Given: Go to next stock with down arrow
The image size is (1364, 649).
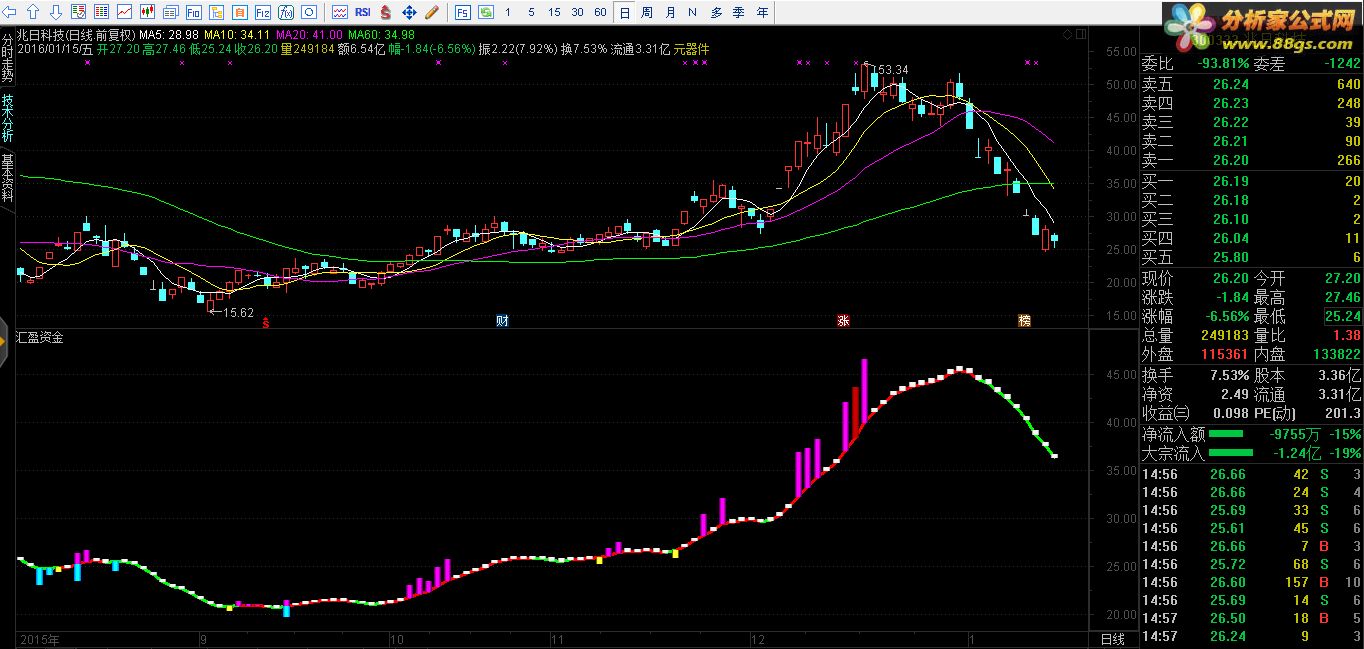Looking at the screenshot, I should 56,12.
